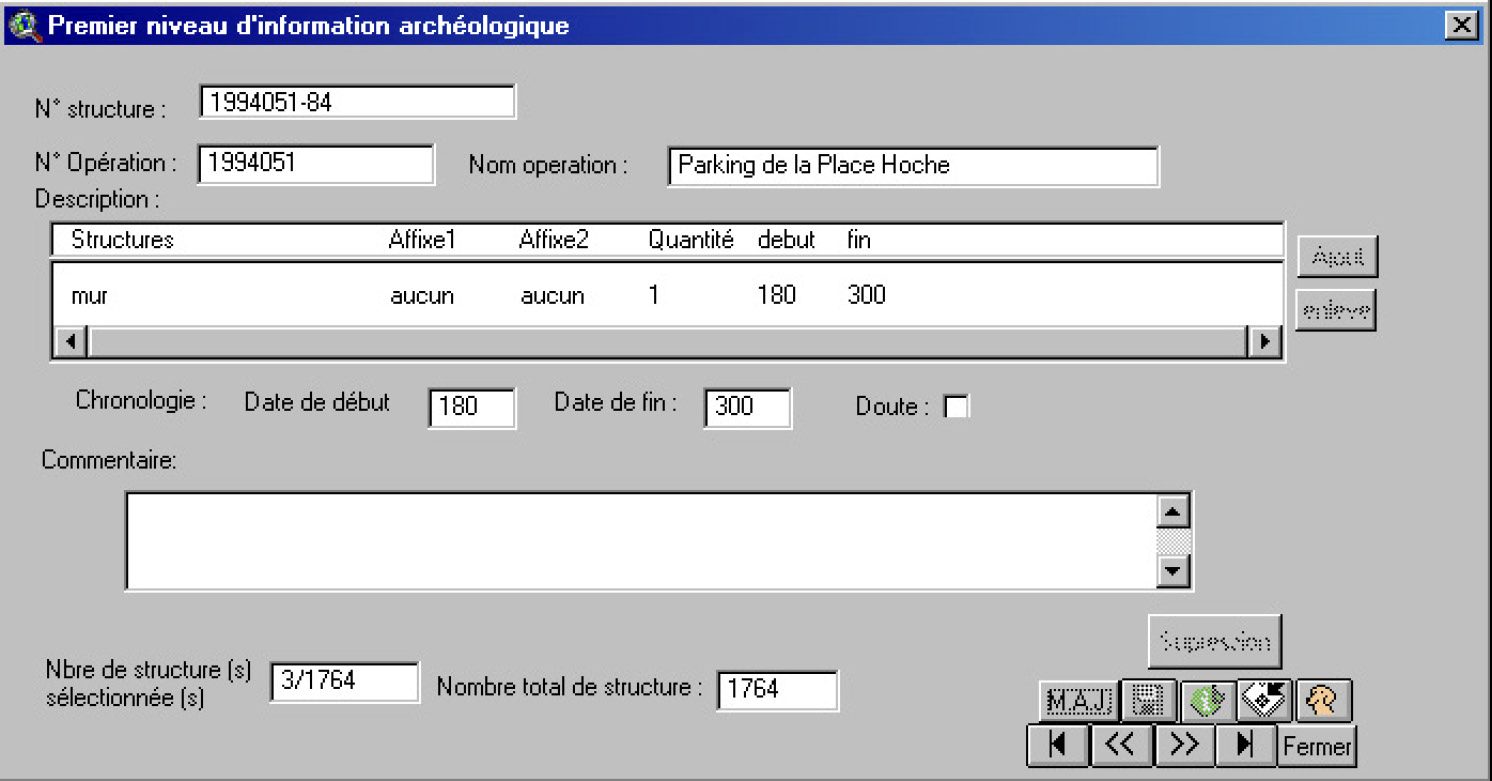The width and height of the screenshot is (1492, 781).
Task: Click the dog search icon button
Action: [1324, 701]
